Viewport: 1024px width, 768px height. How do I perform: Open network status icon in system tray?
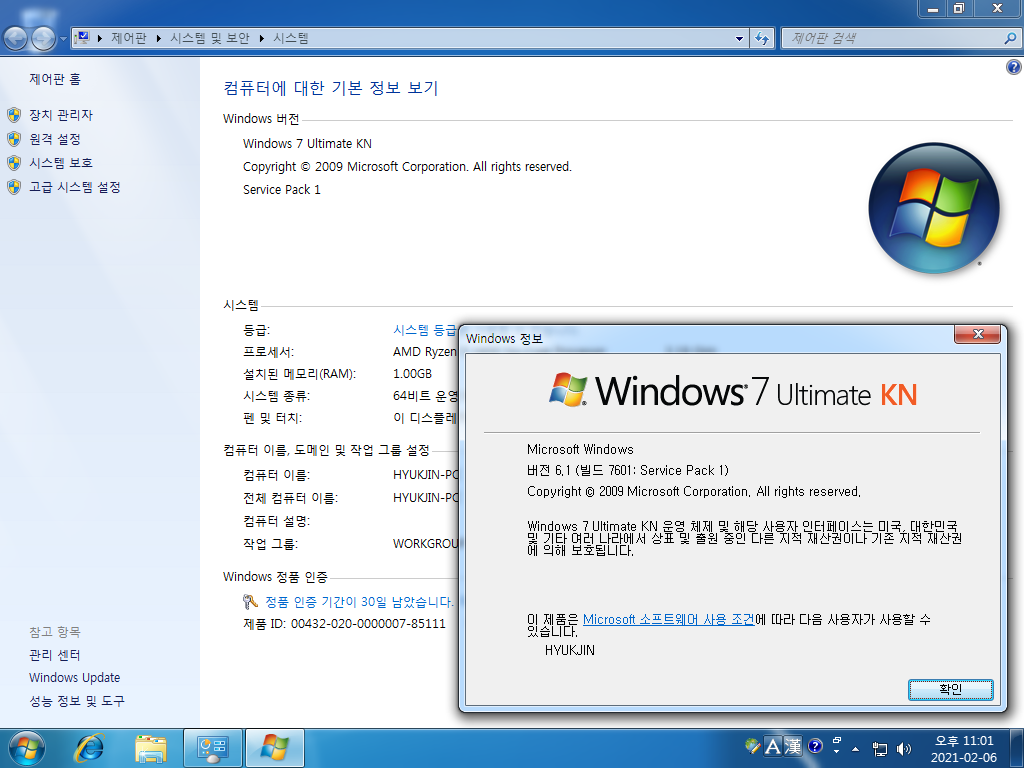click(x=880, y=749)
